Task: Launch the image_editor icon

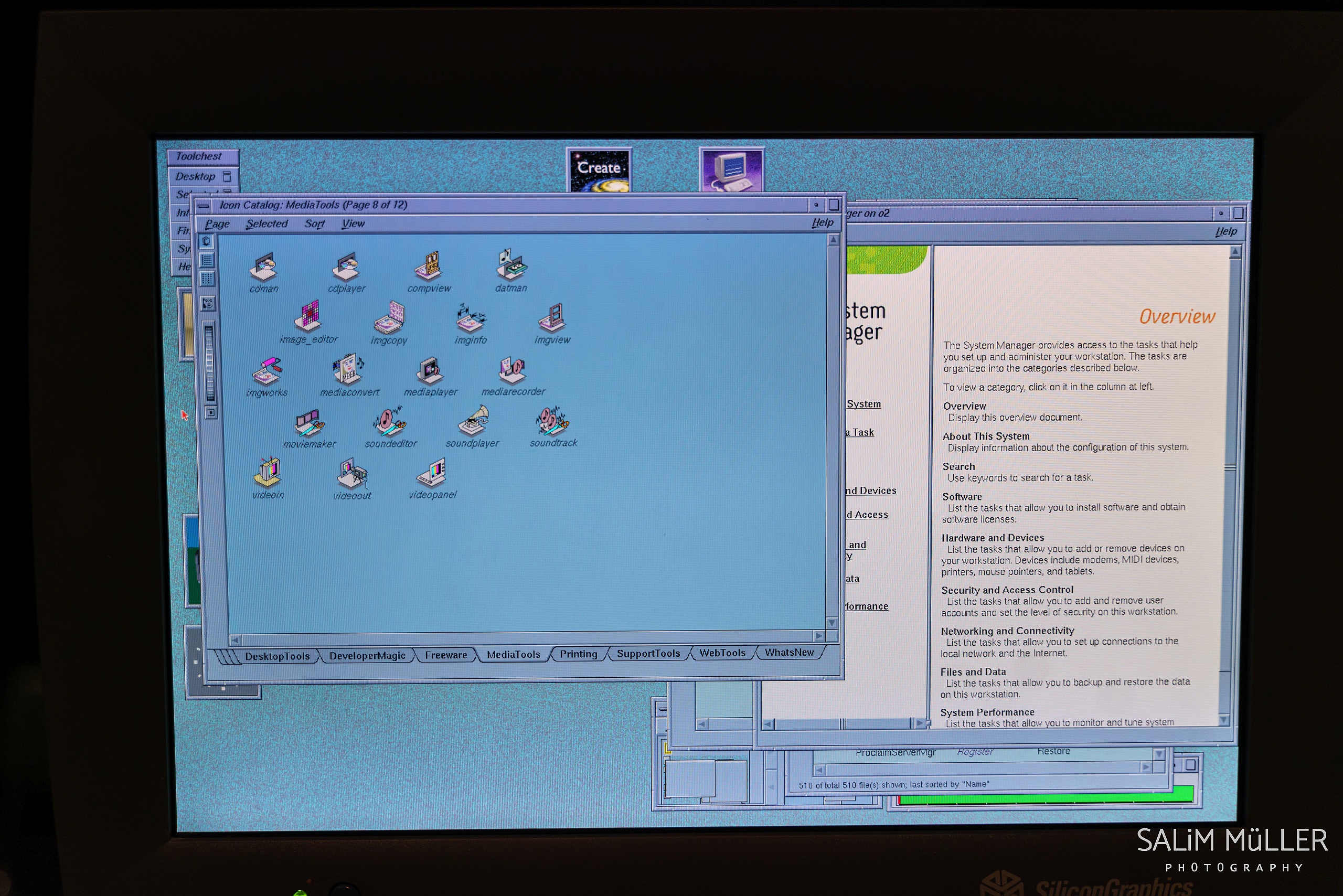Action: pos(309,318)
